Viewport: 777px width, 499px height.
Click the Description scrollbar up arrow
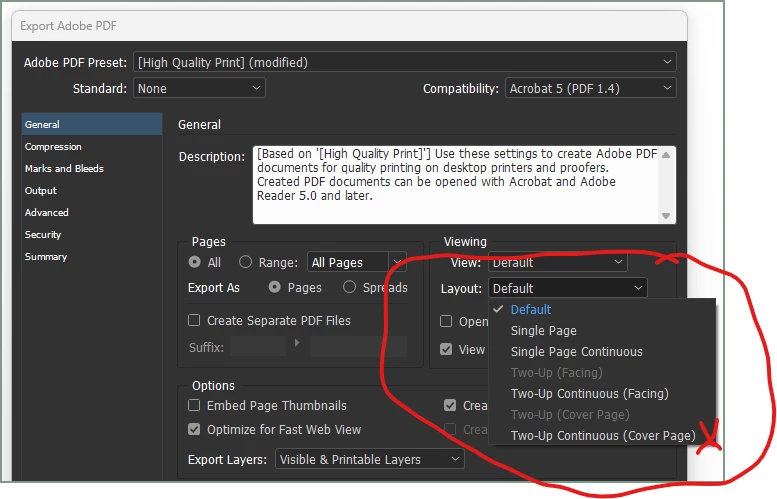tap(666, 155)
